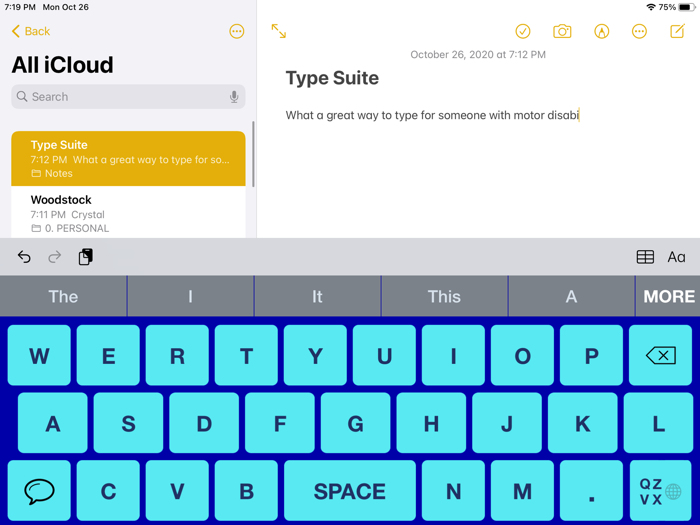
Task: Tap the Search notes field
Action: click(x=128, y=96)
